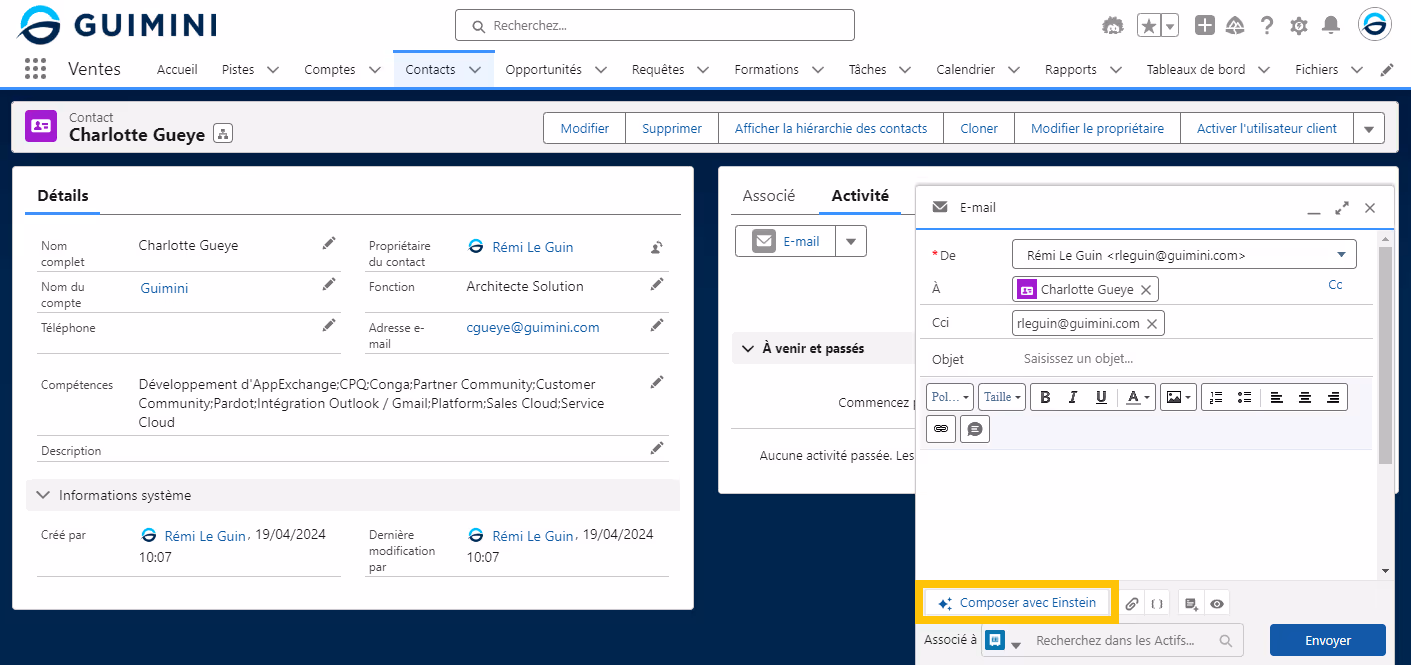The image size is (1411, 665).
Task: Open the Taille font size dropdown
Action: [x=1002, y=397]
